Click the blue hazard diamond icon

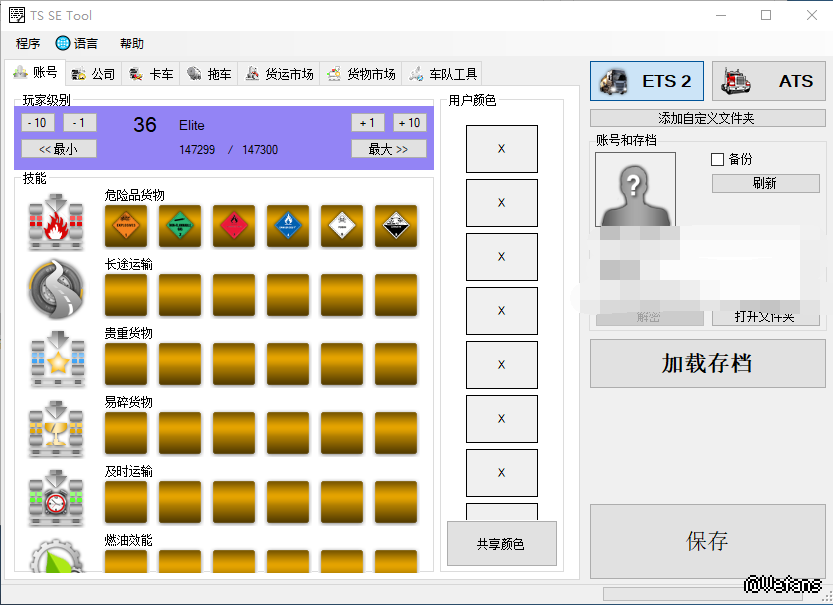(x=287, y=226)
